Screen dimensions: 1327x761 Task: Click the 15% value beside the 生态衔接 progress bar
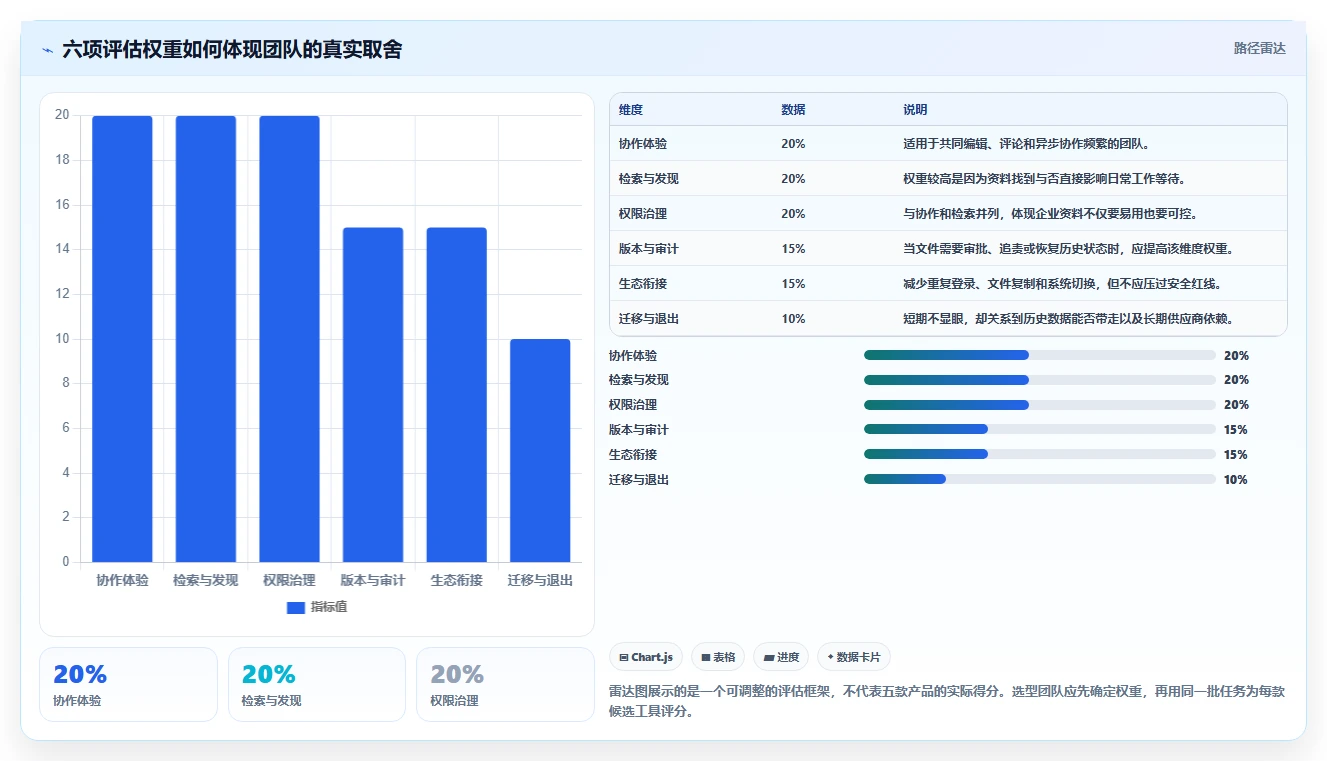1236,455
